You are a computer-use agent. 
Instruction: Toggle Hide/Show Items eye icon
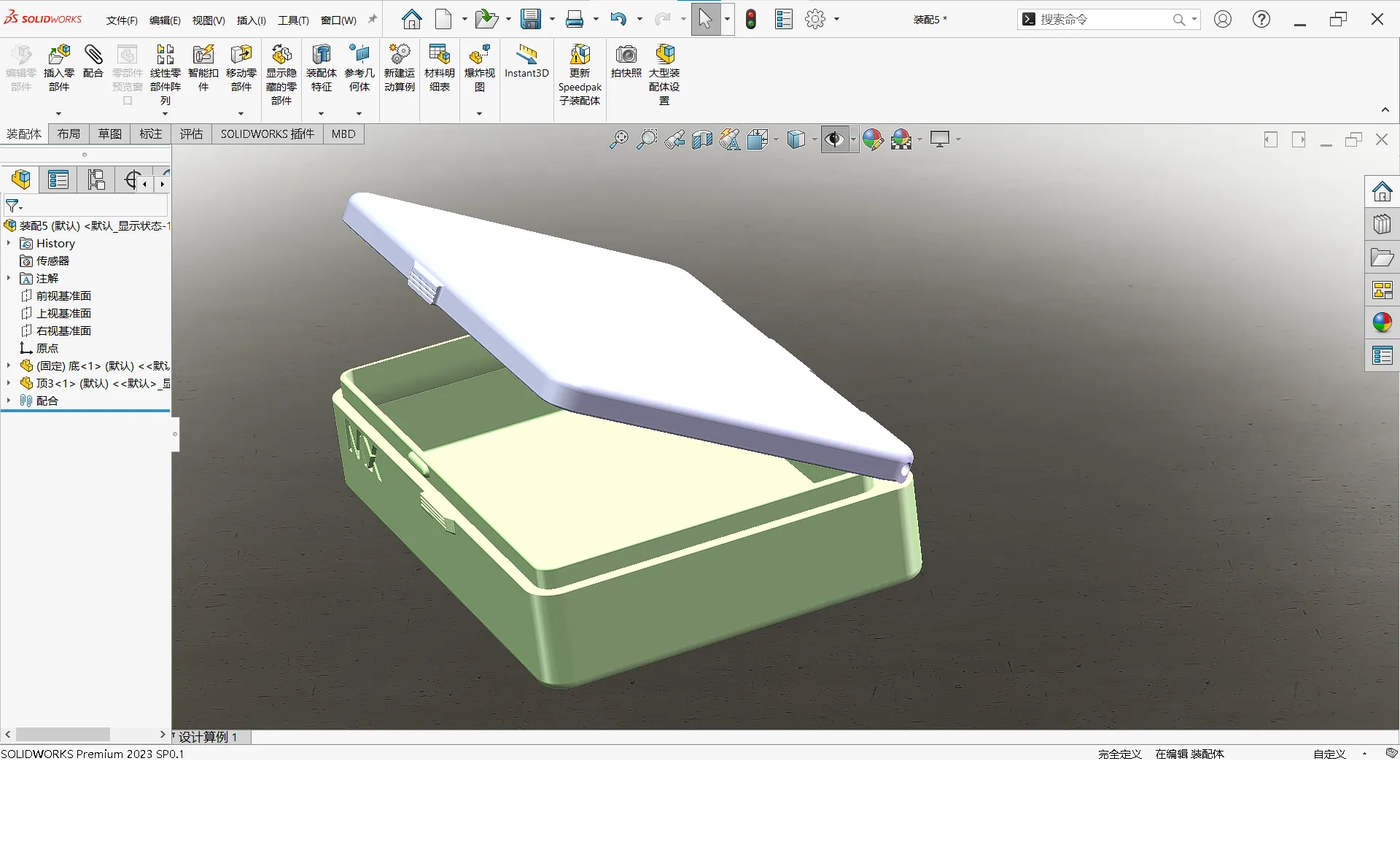click(834, 139)
